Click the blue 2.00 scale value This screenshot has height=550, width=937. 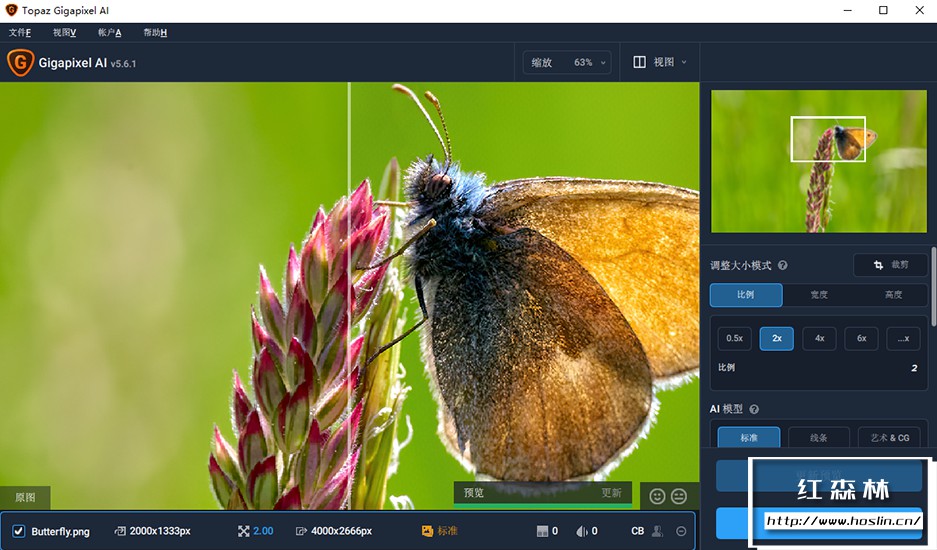(263, 531)
